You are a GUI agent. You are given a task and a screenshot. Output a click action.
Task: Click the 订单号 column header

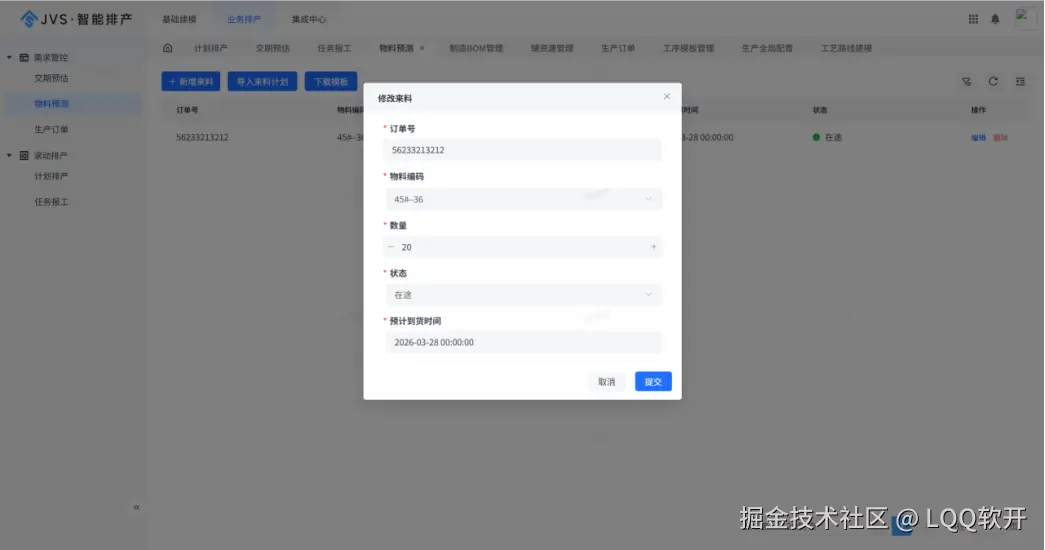(x=187, y=110)
